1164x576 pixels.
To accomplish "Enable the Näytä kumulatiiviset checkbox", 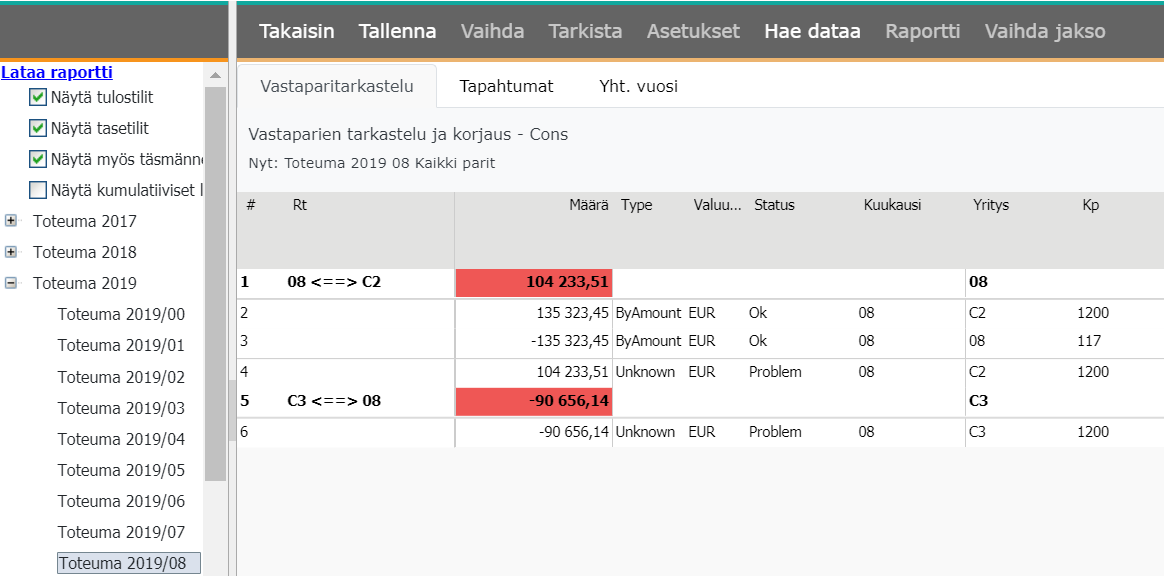I will tap(38, 191).
